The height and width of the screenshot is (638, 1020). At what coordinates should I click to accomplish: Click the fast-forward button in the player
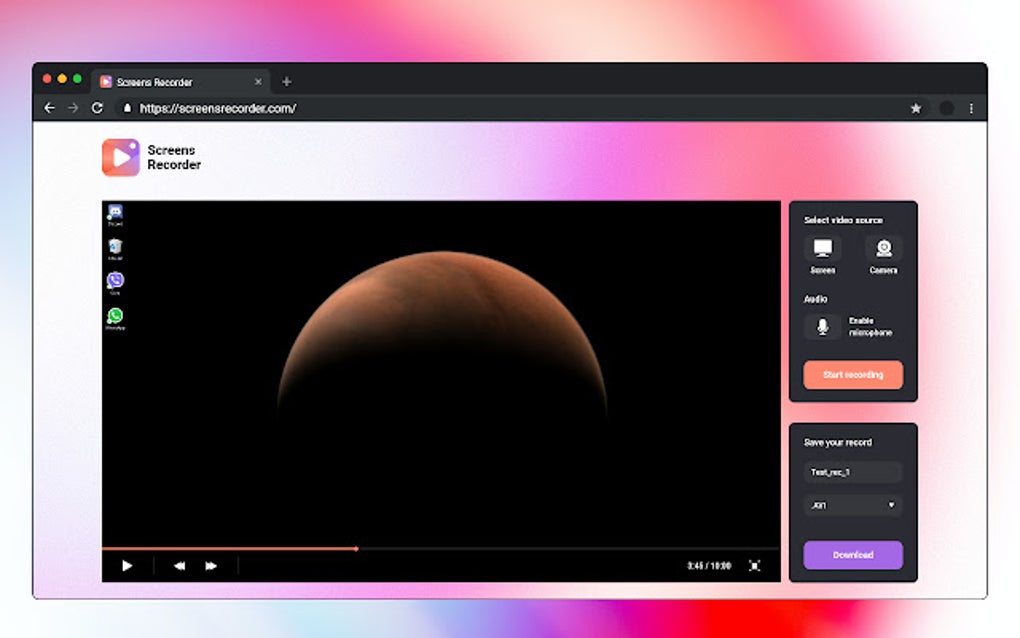pyautogui.click(x=211, y=566)
